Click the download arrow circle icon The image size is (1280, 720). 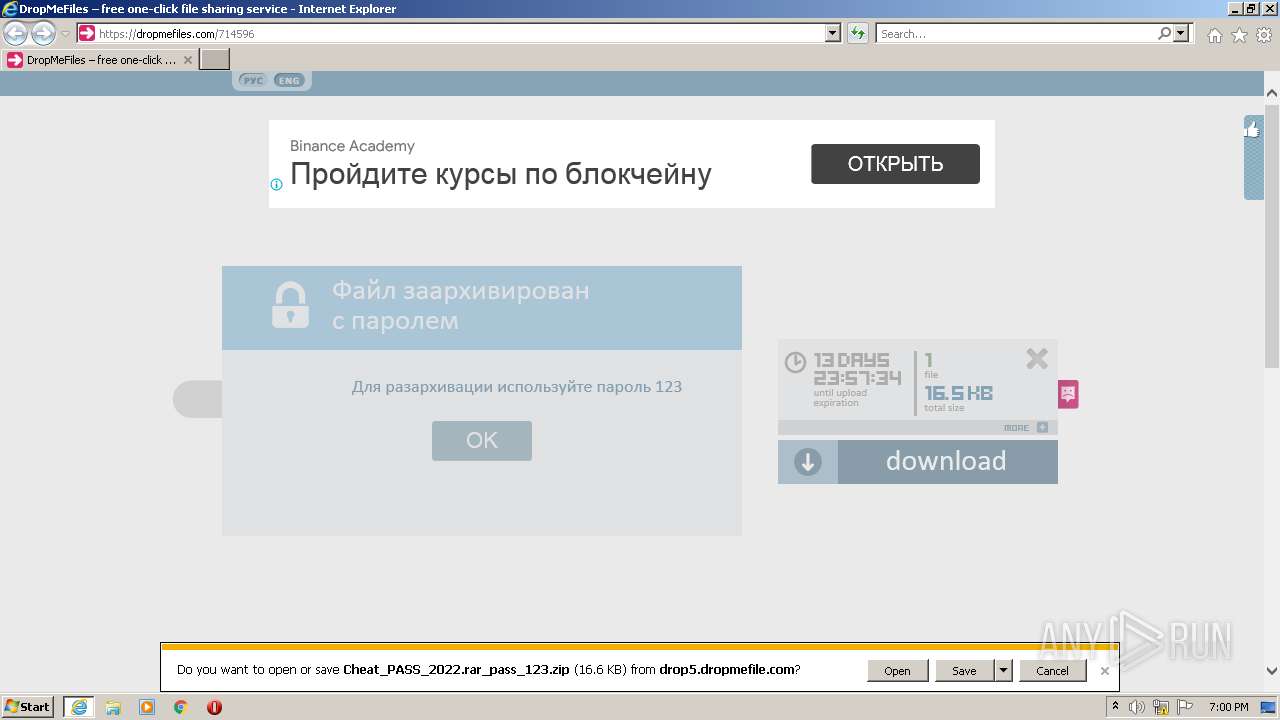808,462
